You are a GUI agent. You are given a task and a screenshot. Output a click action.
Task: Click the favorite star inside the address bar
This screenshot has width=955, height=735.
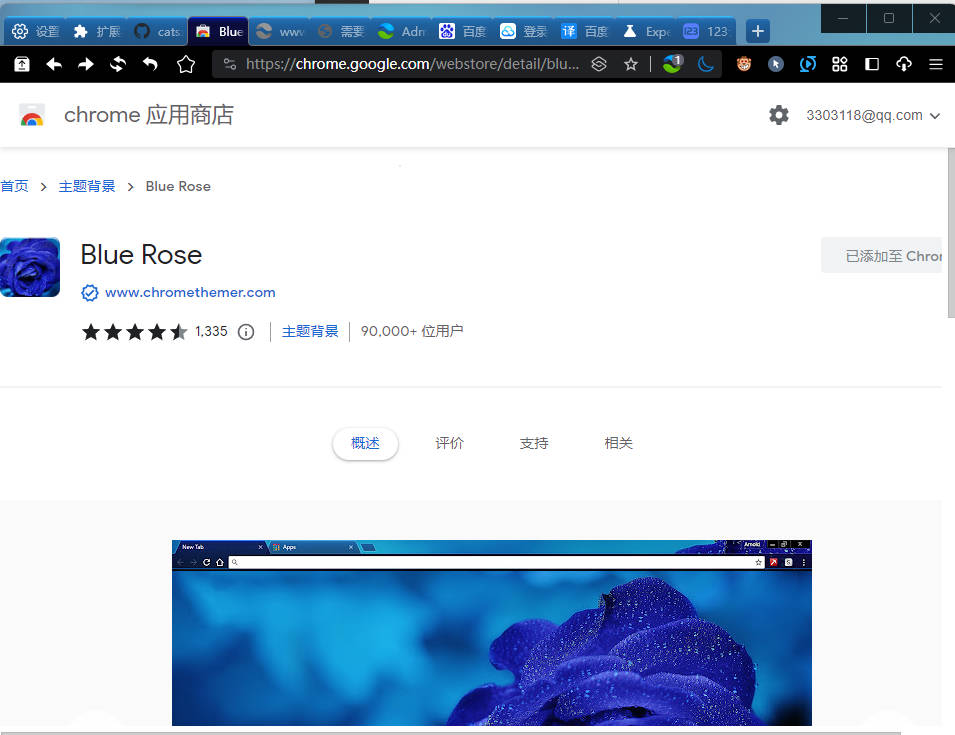coord(631,64)
